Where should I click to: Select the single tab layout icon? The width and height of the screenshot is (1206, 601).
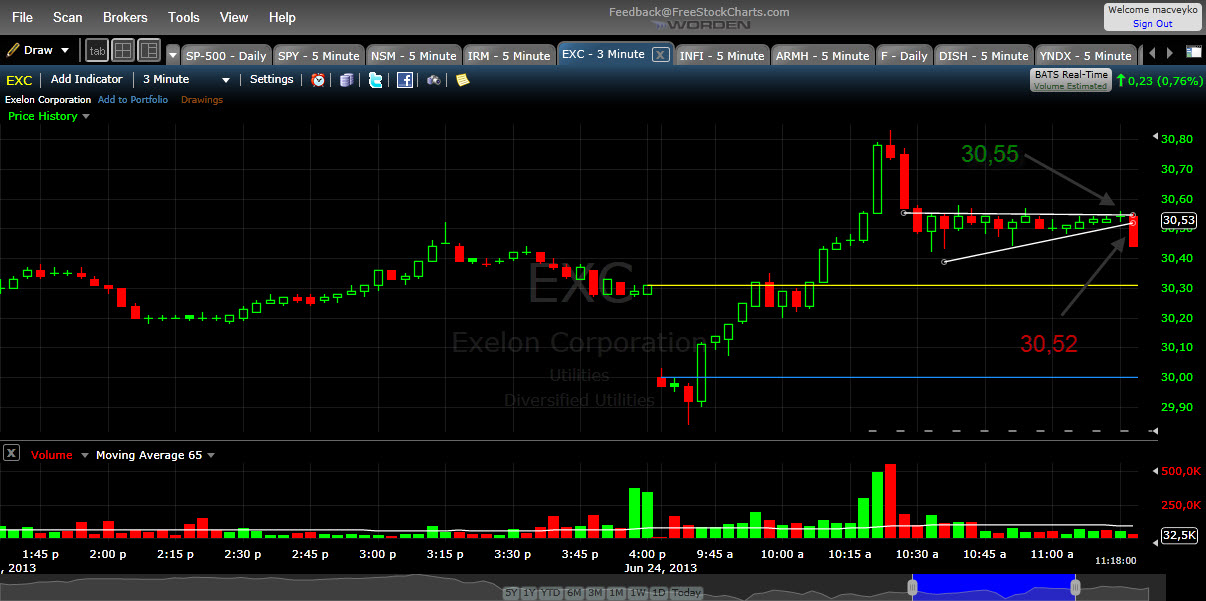(x=97, y=50)
